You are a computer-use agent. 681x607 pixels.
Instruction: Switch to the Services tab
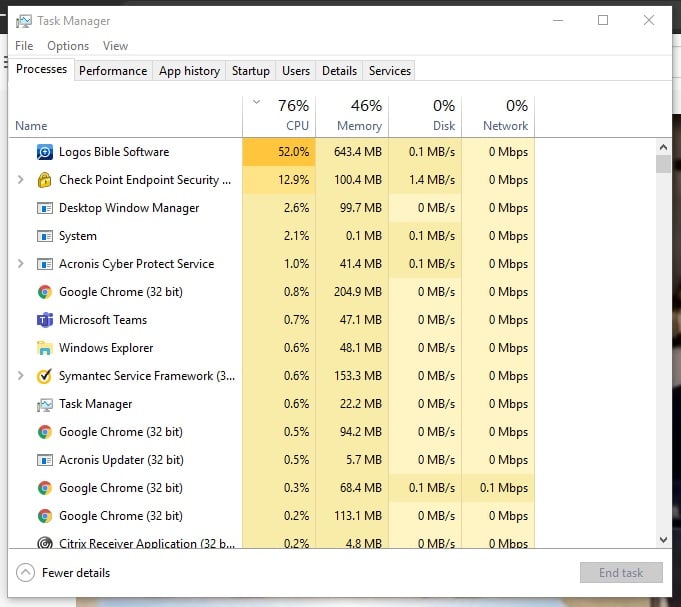390,71
